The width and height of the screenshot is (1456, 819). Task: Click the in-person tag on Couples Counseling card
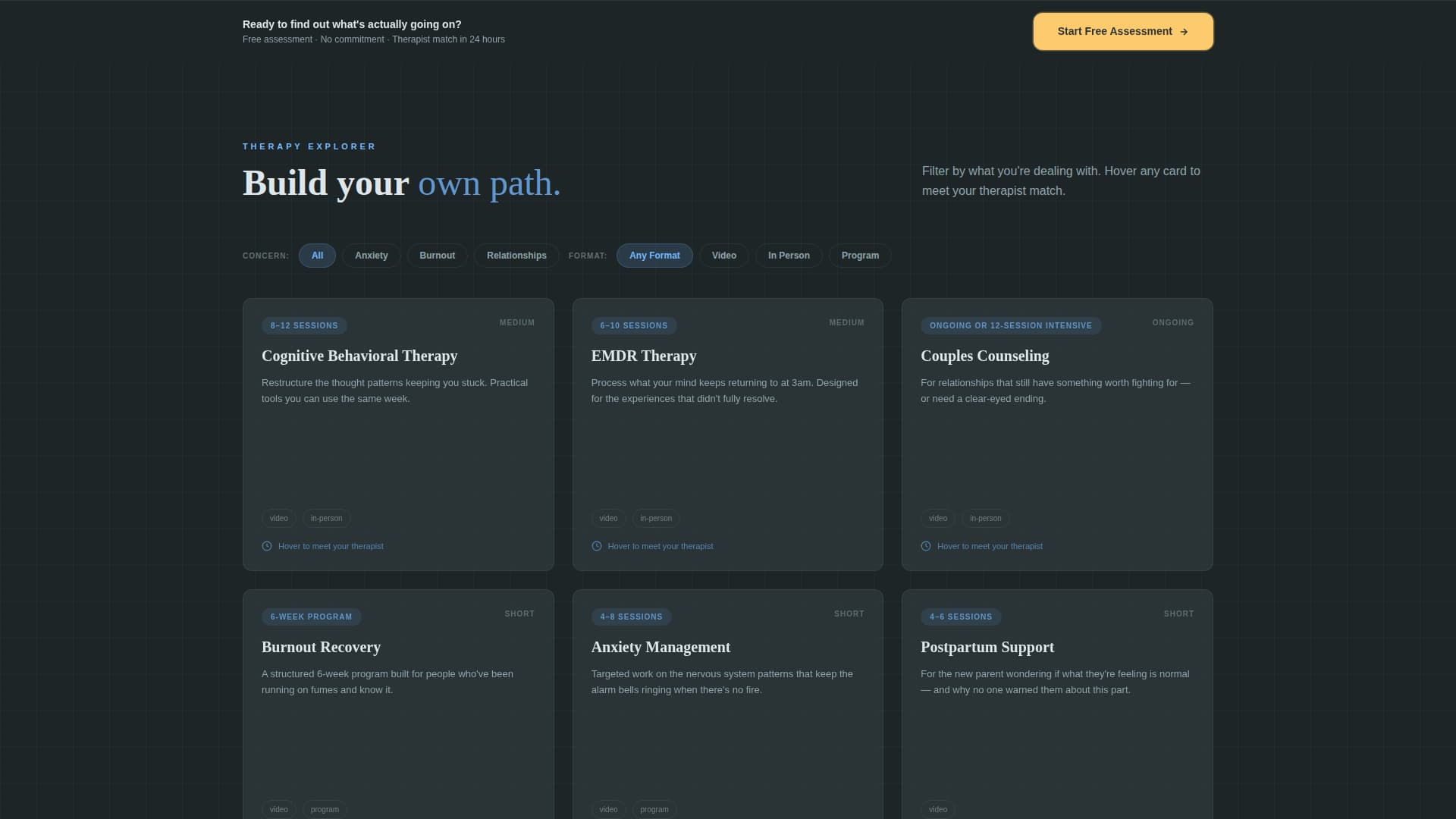pos(985,518)
